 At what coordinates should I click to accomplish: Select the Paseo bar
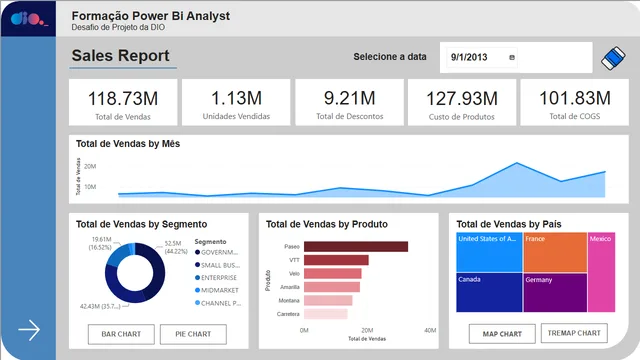tap(356, 247)
